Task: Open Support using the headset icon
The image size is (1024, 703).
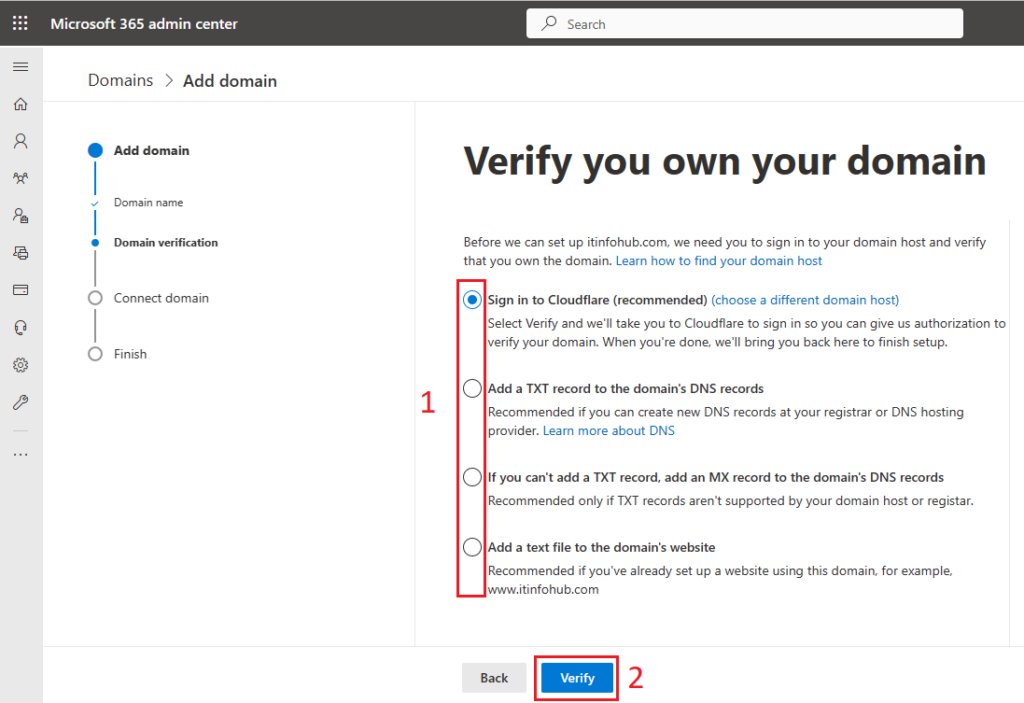Action: (x=21, y=328)
